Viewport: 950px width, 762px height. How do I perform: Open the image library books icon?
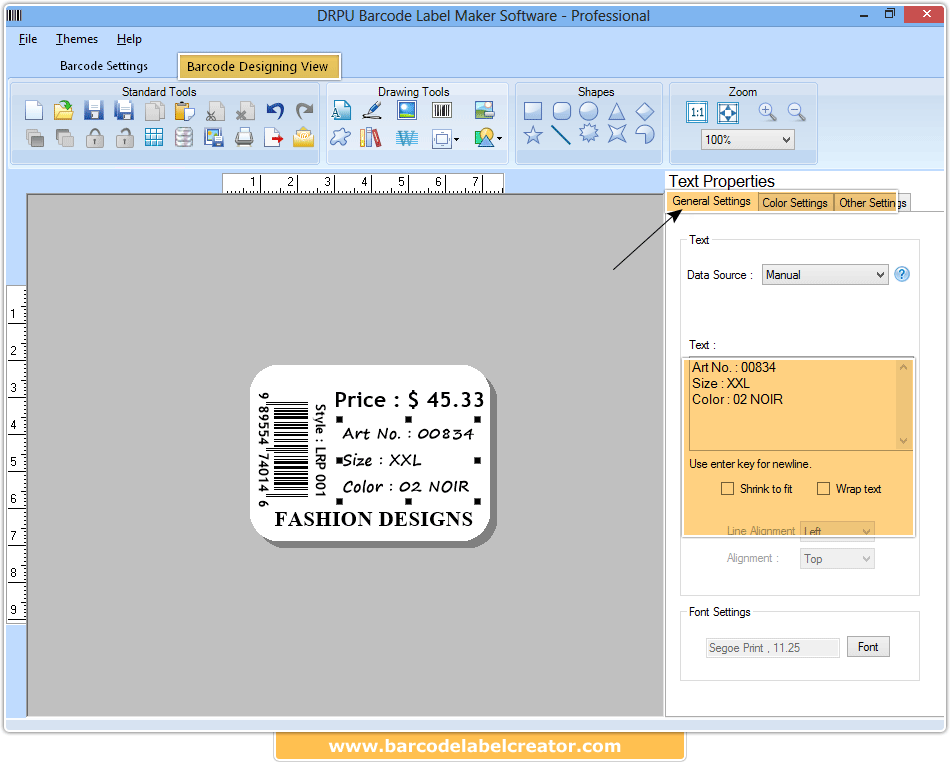tap(370, 137)
